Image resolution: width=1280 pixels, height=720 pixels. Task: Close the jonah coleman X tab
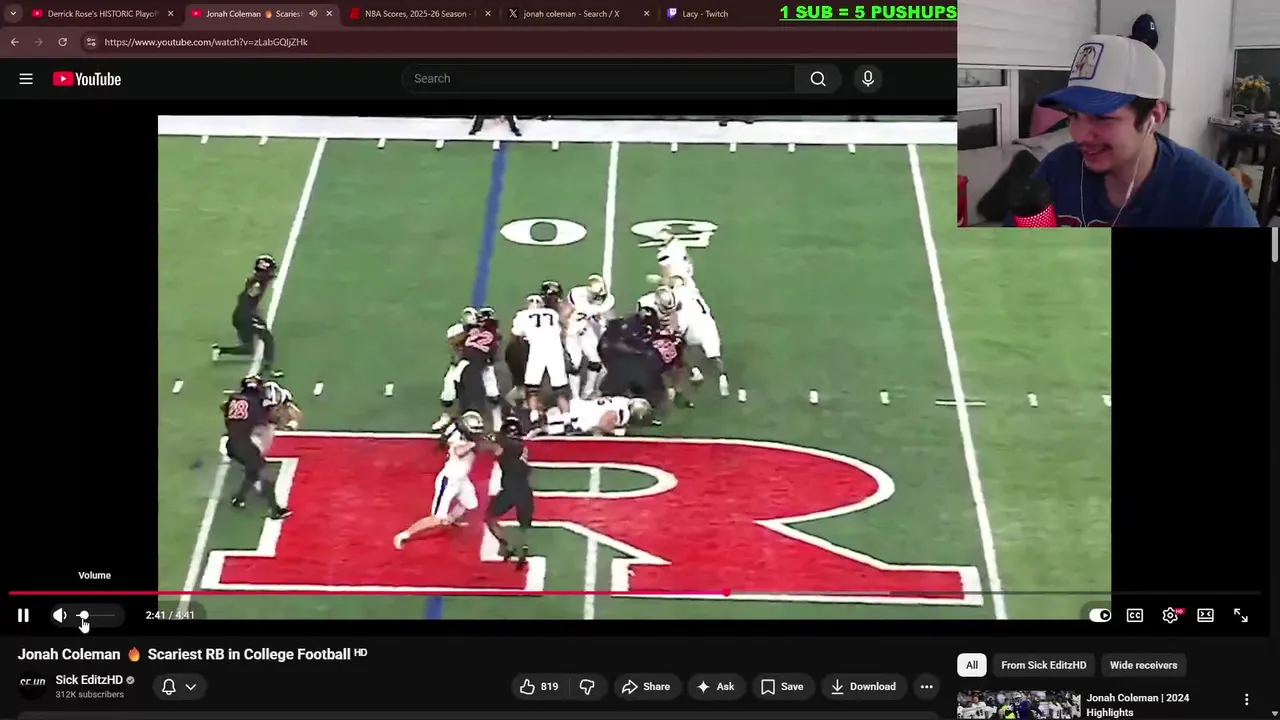[646, 14]
